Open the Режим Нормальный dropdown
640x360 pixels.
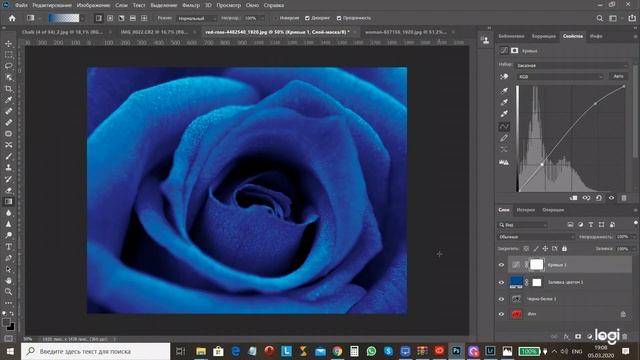tap(196, 18)
